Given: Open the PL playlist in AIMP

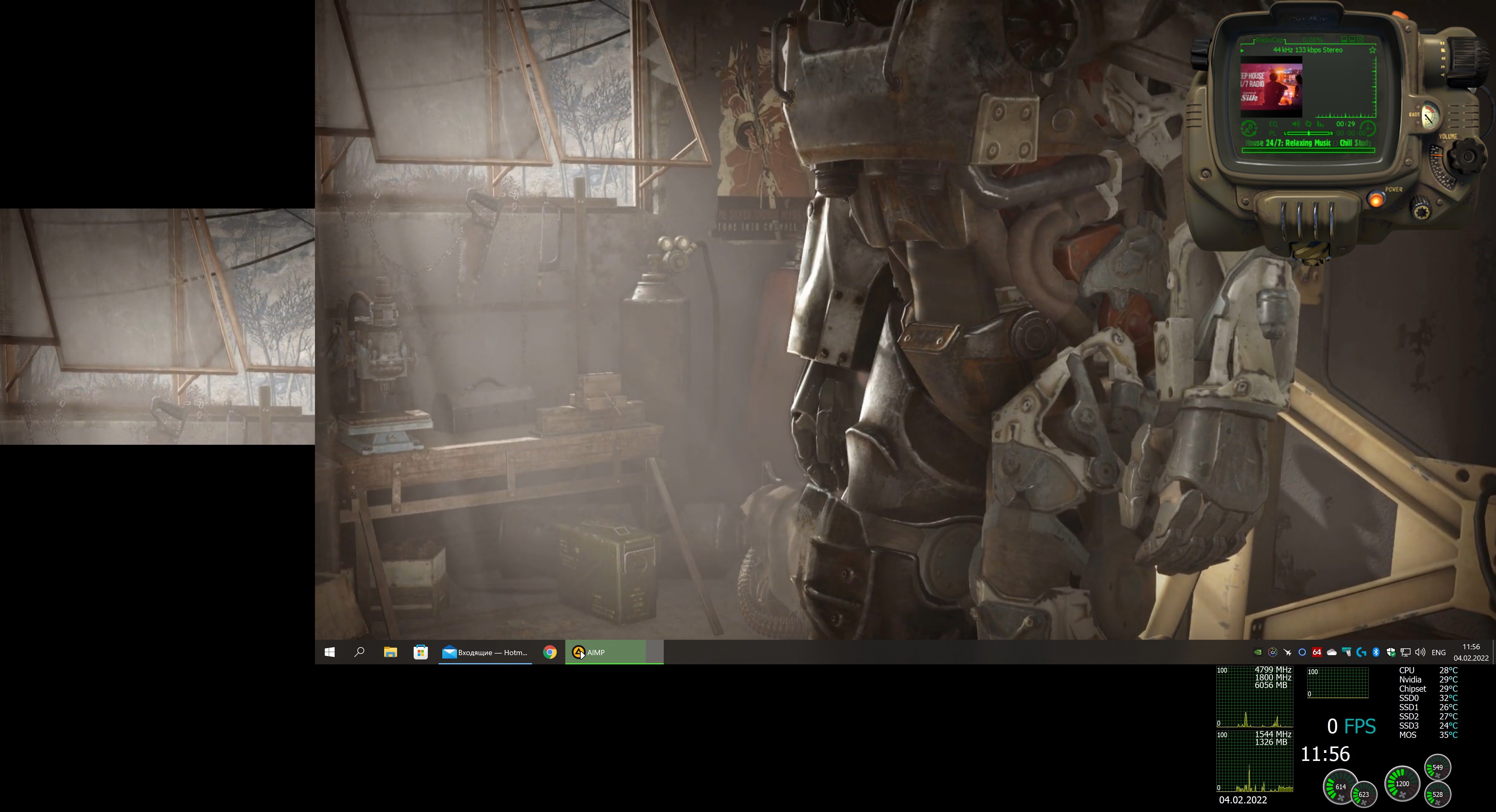Looking at the screenshot, I should coord(1273,133).
